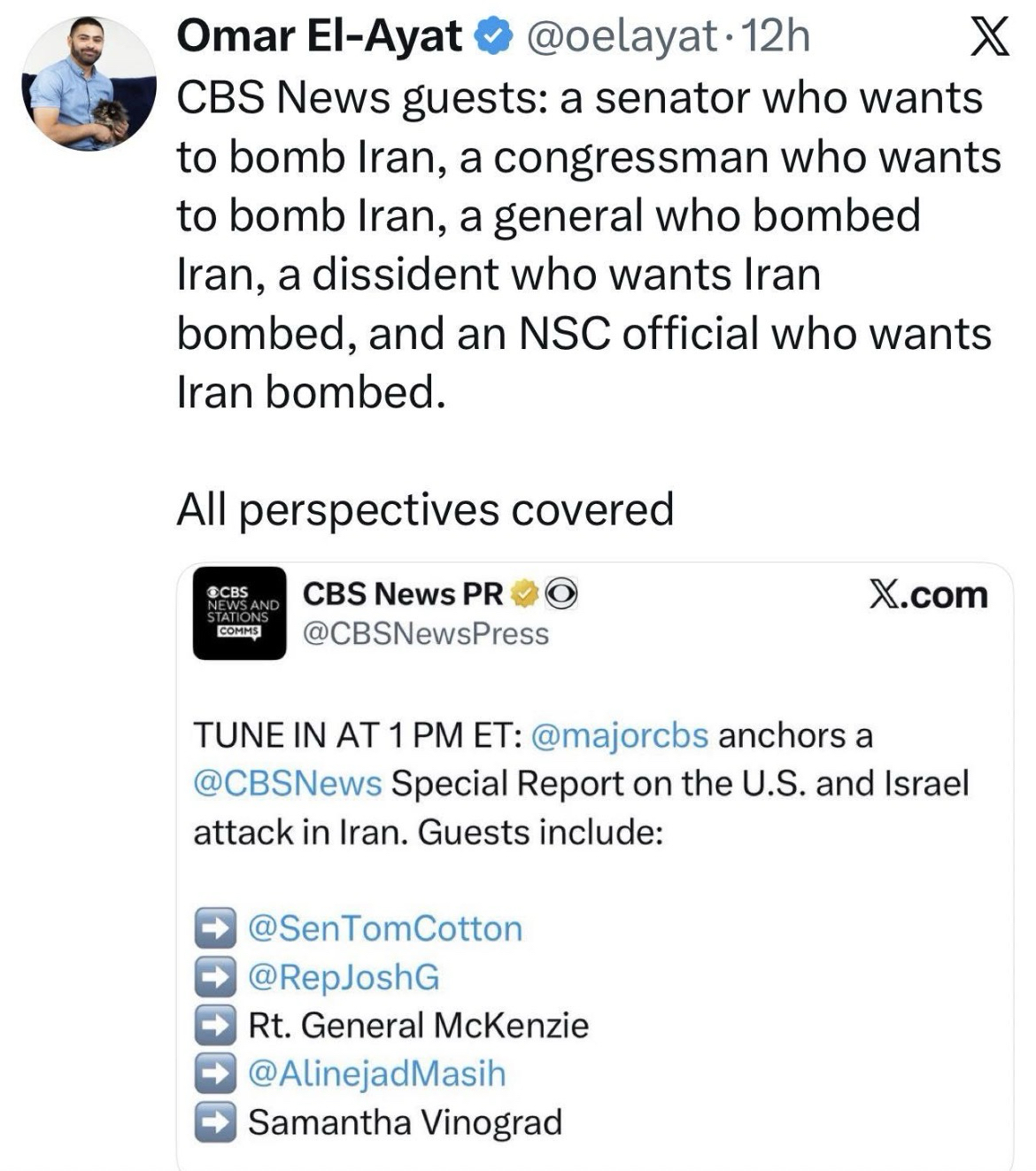Click arrow emoji beside Rt. General McKenzie
This screenshot has width=1036, height=1171.
tap(215, 1025)
